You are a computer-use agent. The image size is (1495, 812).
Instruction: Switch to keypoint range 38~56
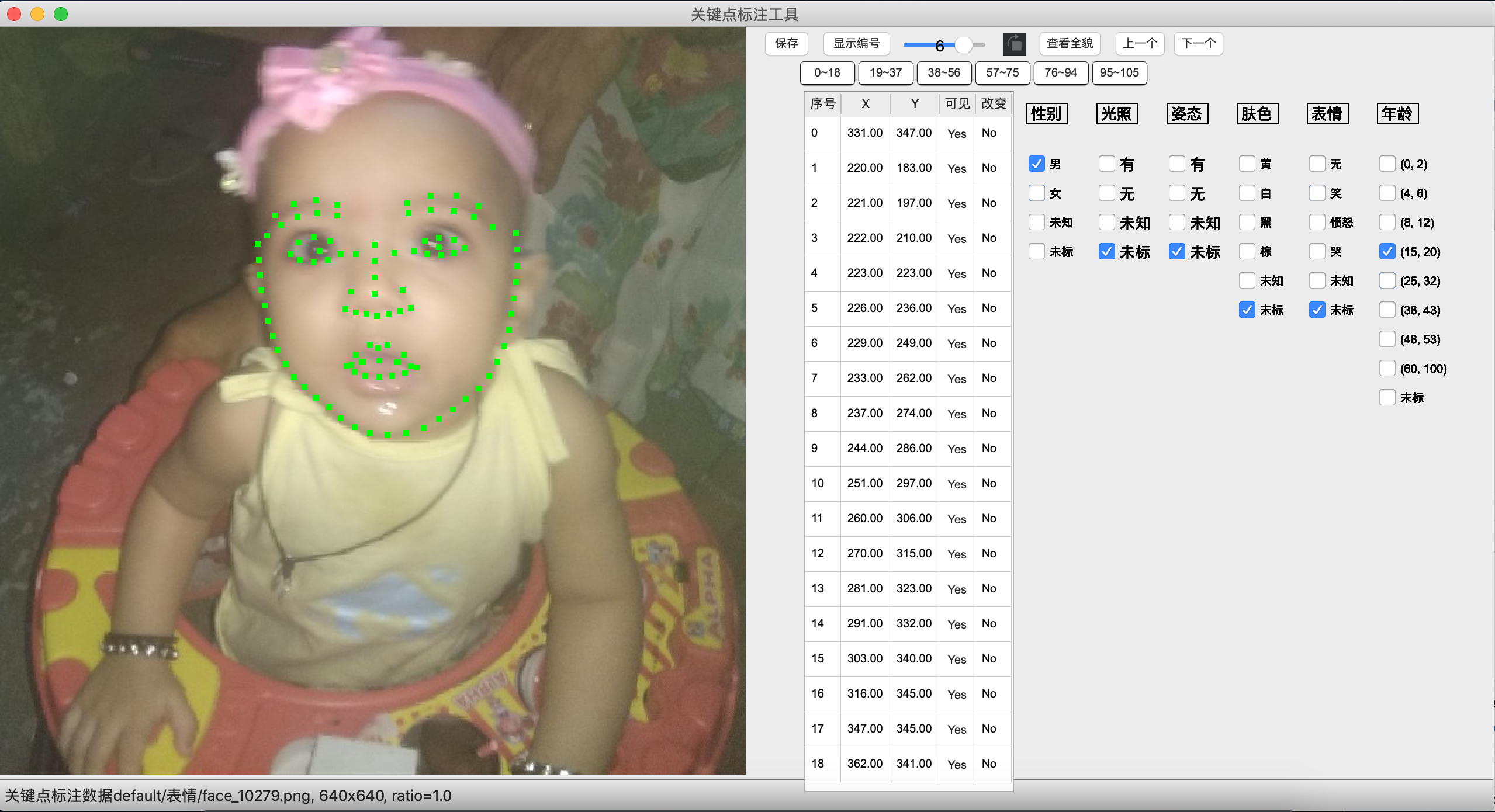click(944, 72)
